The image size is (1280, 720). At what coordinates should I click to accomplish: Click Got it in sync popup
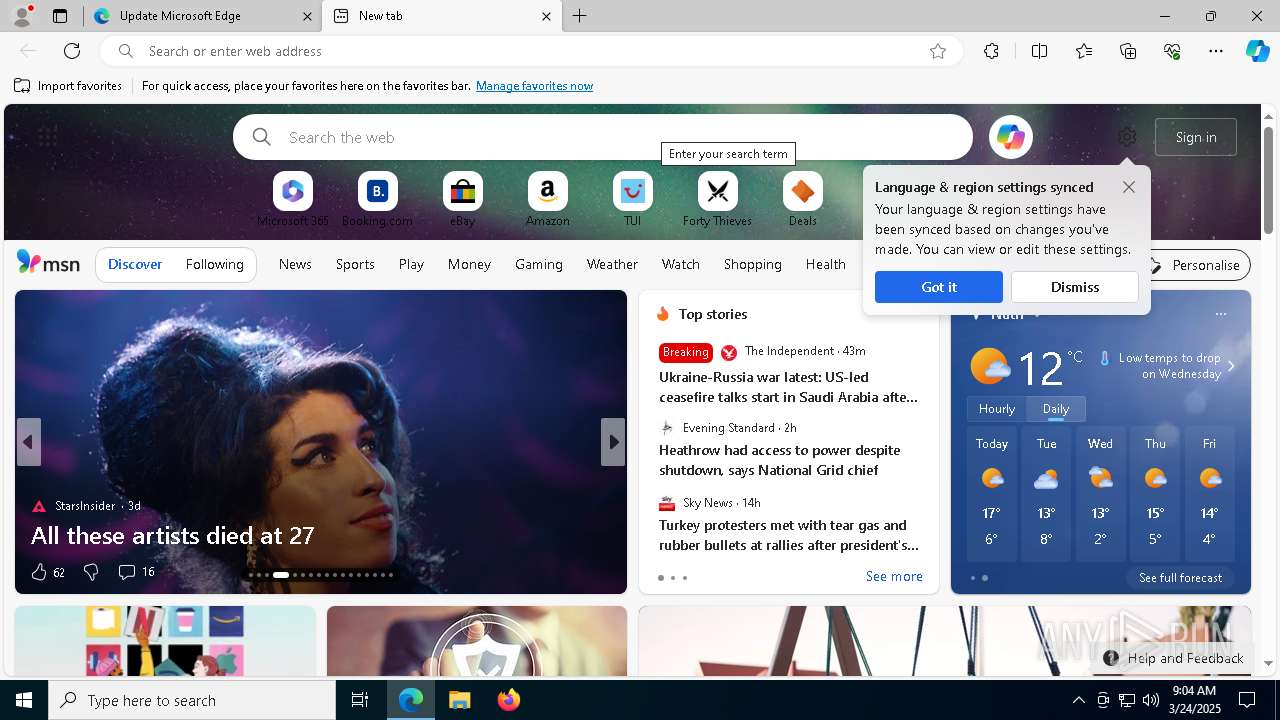tap(939, 287)
